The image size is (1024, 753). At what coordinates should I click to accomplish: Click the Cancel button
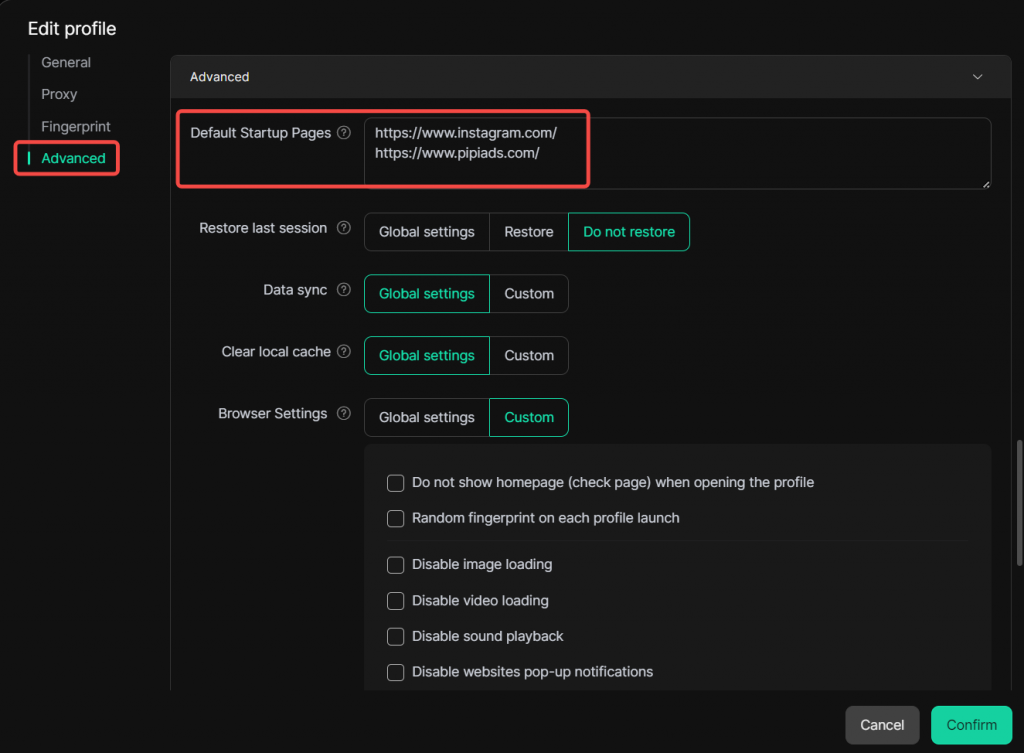(882, 725)
